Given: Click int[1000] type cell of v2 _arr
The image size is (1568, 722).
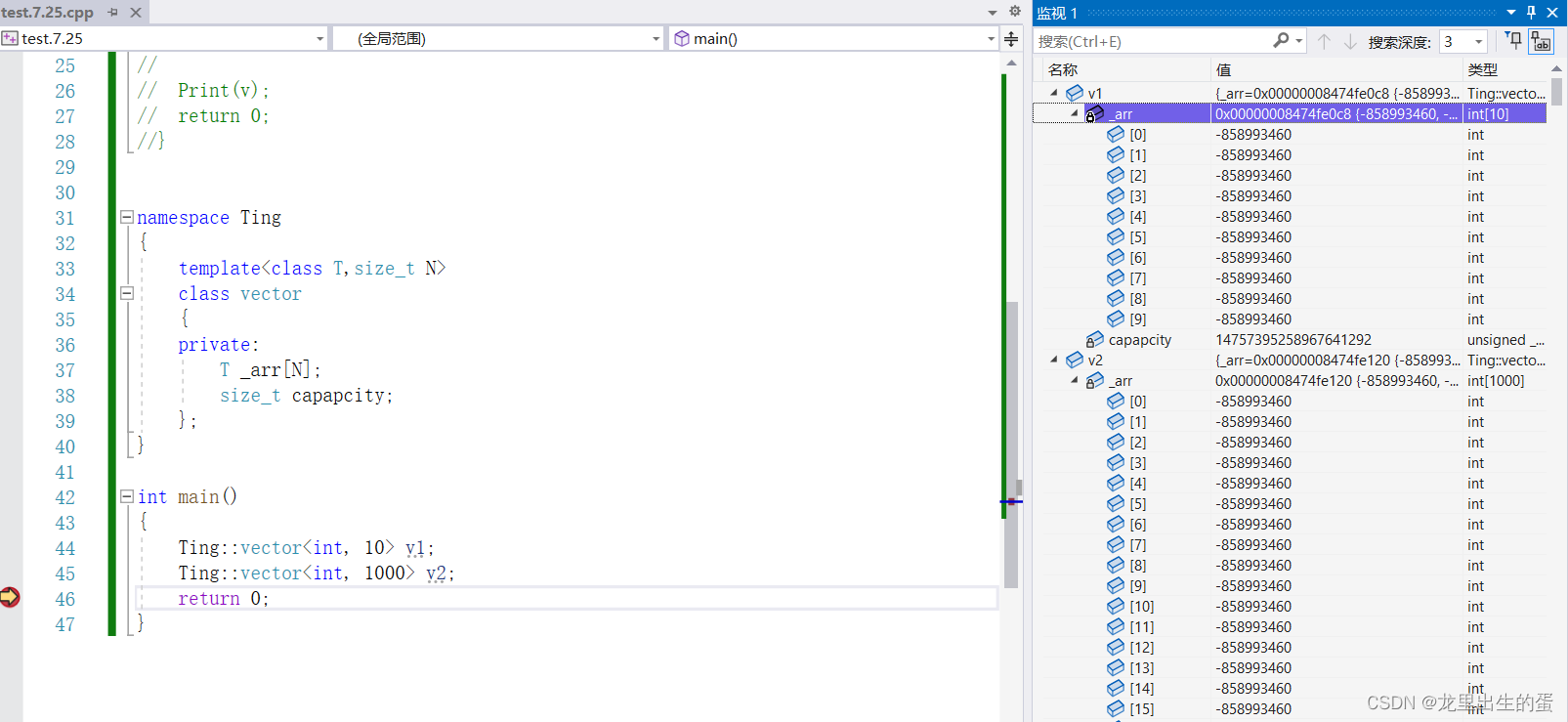Looking at the screenshot, I should 1496,381.
